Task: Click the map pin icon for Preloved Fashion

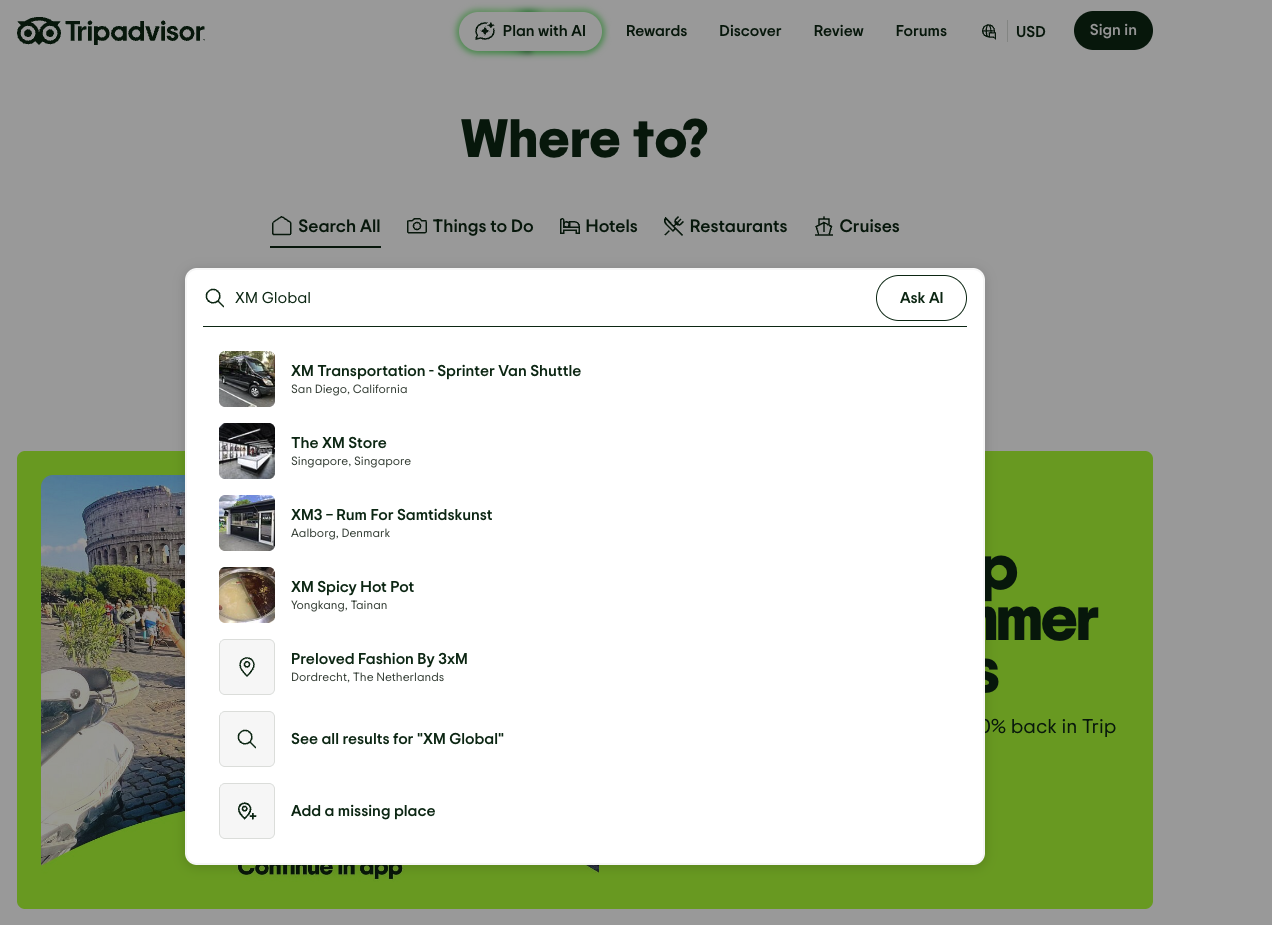Action: [x=247, y=667]
